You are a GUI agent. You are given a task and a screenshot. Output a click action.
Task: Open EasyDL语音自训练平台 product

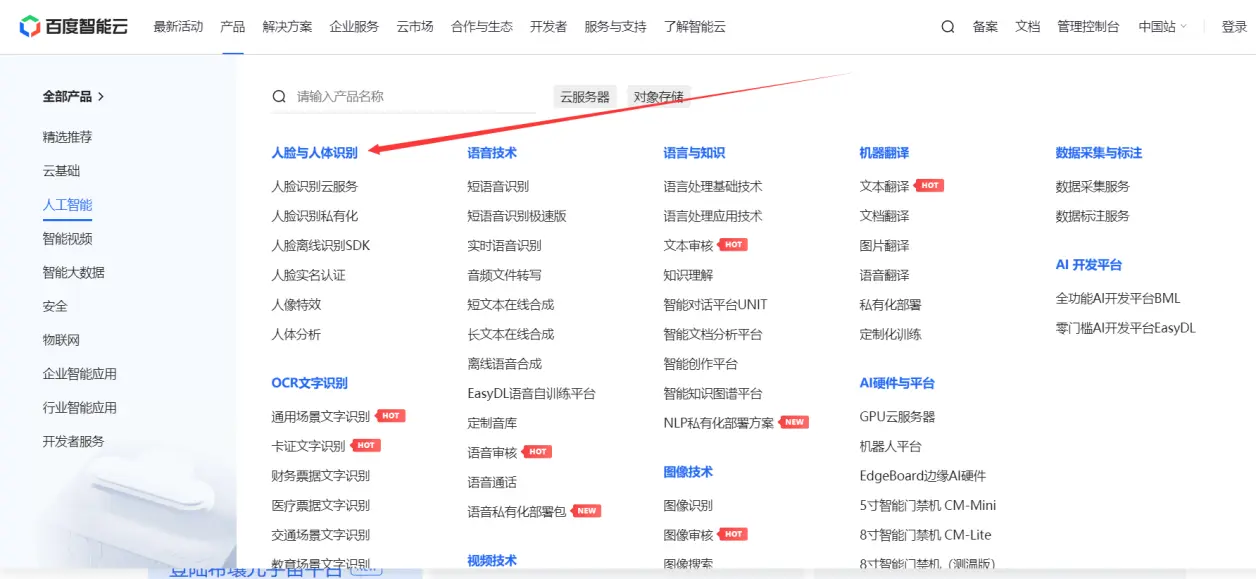[531, 393]
